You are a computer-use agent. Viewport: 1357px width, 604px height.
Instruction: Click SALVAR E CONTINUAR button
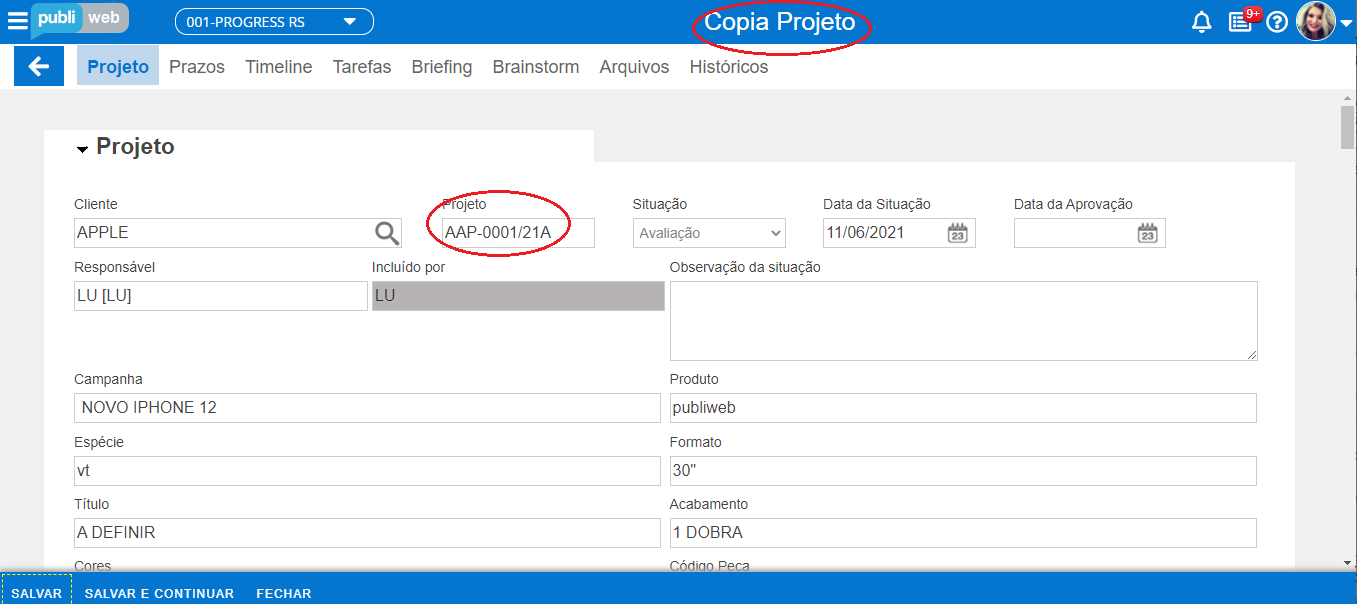click(x=159, y=593)
